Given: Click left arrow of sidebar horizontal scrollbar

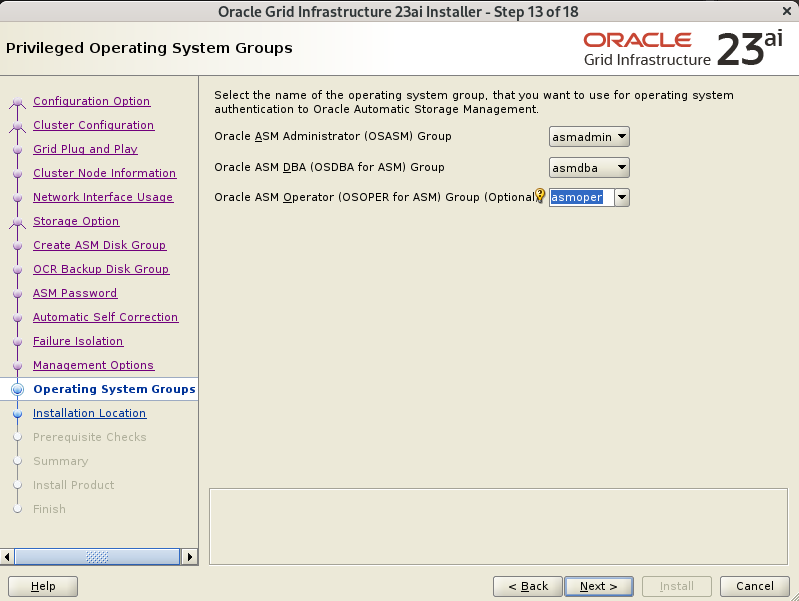Looking at the screenshot, I should pyautogui.click(x=7, y=557).
